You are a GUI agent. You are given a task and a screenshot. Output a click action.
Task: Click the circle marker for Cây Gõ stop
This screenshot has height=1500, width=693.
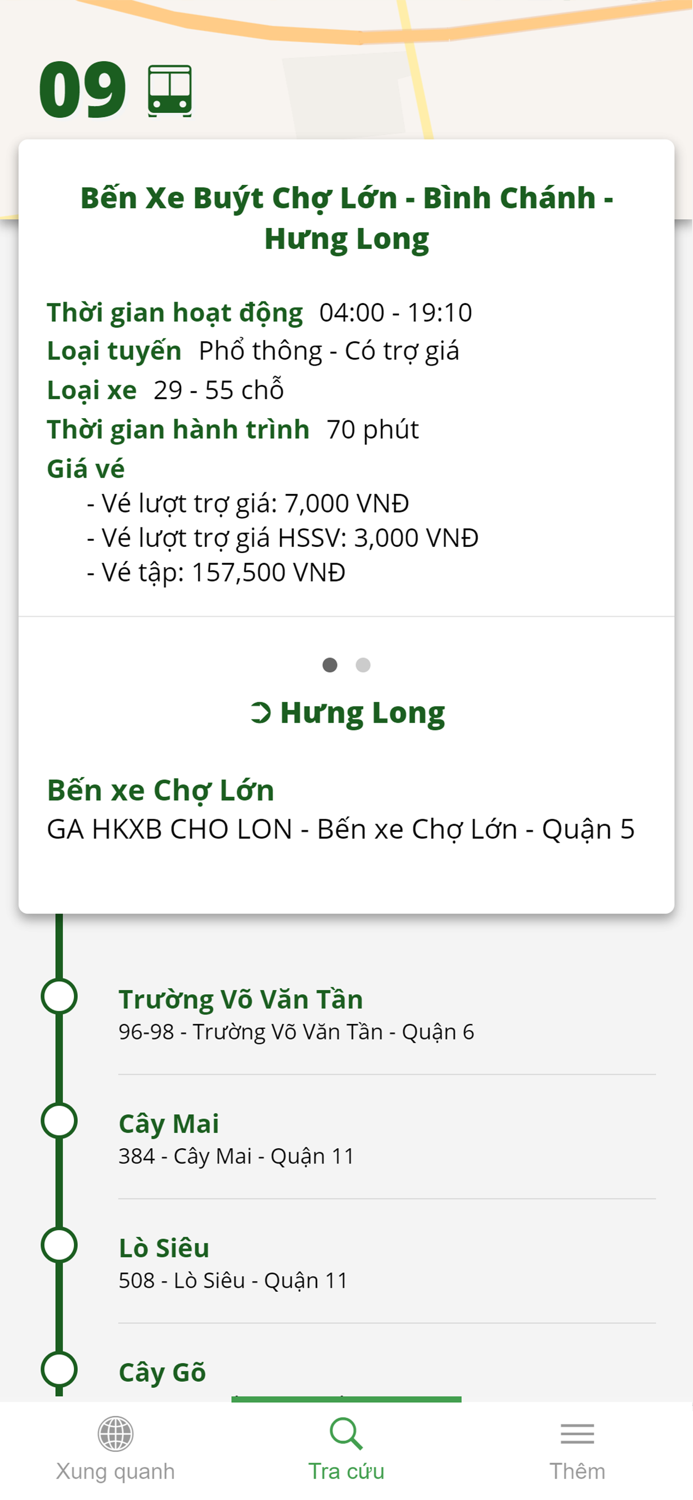tap(58, 1370)
